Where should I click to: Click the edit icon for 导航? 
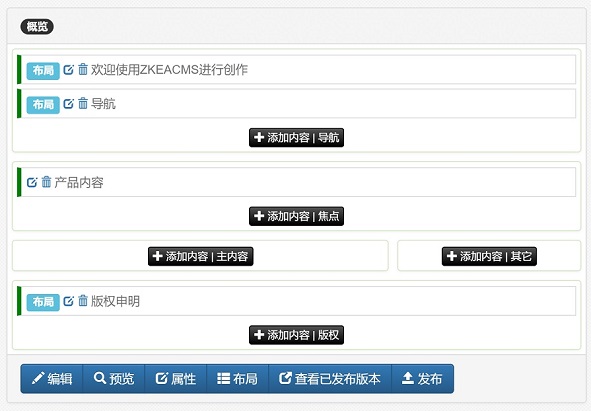[x=69, y=104]
